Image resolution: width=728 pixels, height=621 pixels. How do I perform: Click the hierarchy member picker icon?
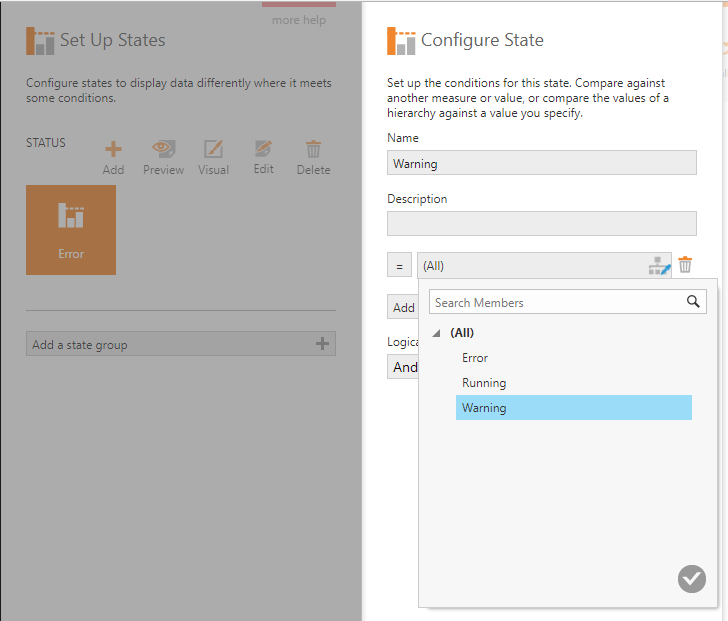tap(659, 266)
